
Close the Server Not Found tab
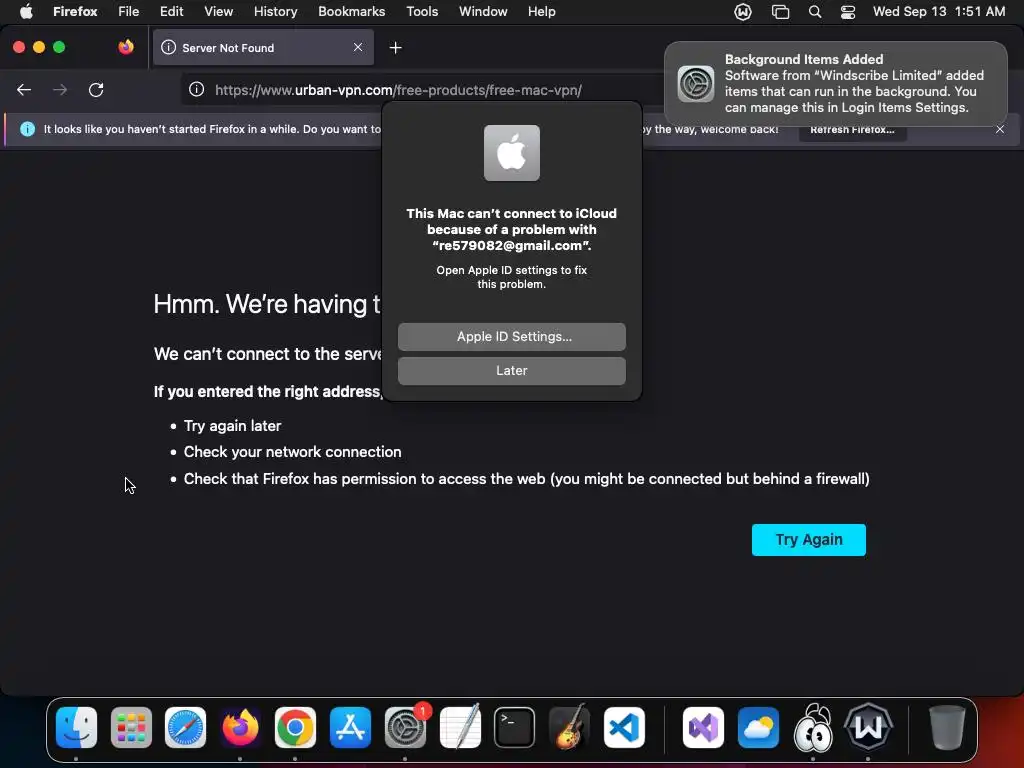[x=358, y=47]
